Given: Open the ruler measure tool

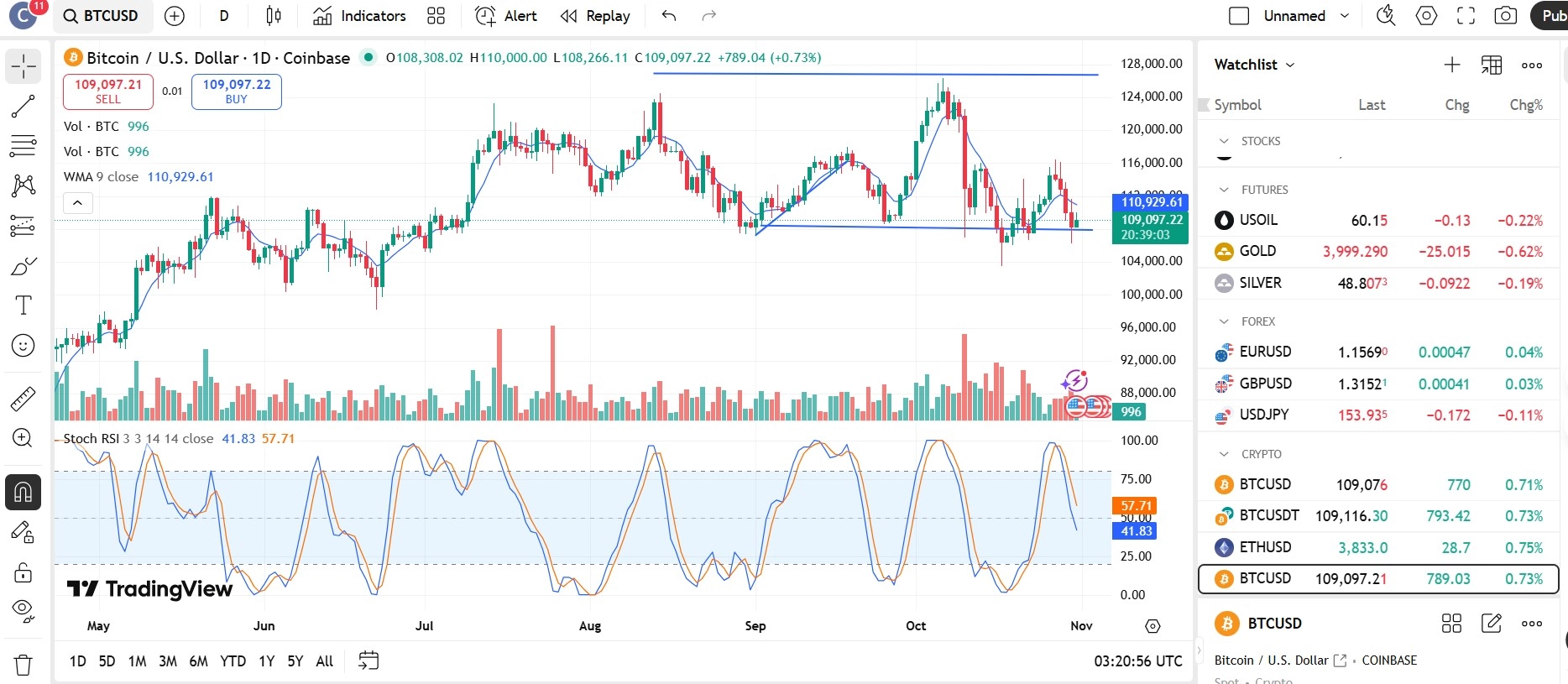Looking at the screenshot, I should (x=23, y=399).
